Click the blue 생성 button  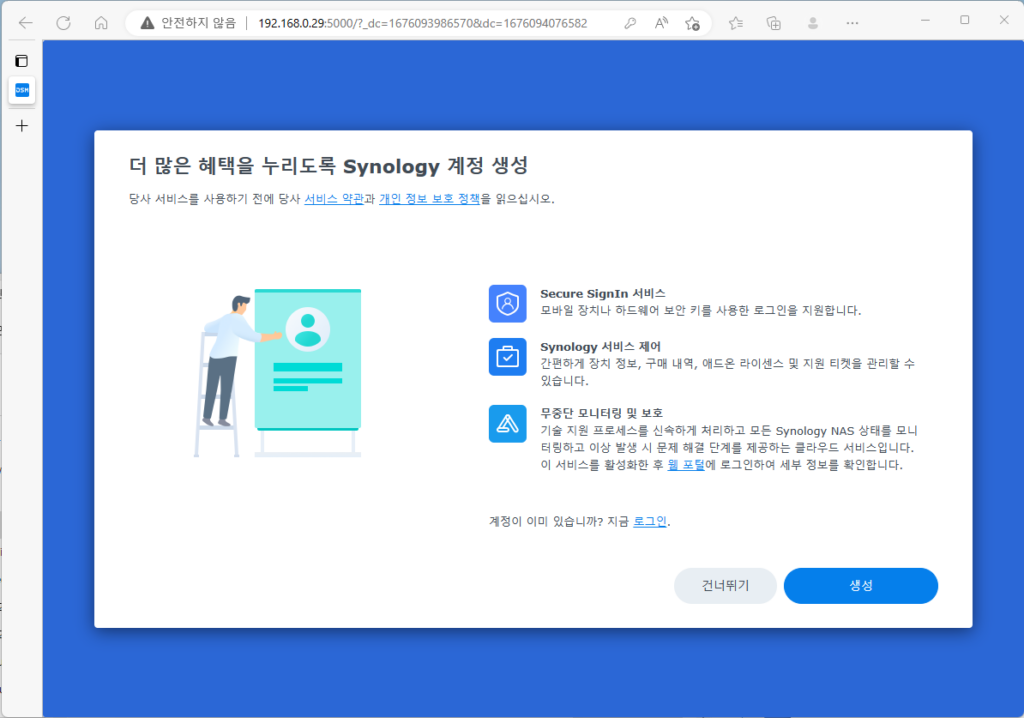click(x=861, y=585)
